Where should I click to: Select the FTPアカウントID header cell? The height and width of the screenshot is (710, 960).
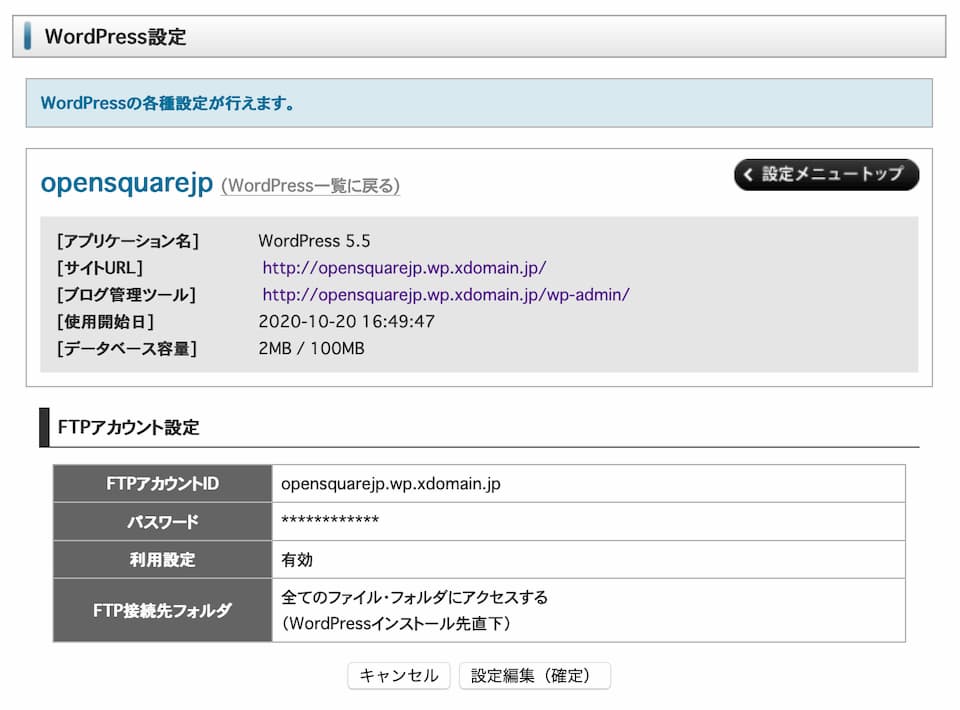click(x=162, y=484)
